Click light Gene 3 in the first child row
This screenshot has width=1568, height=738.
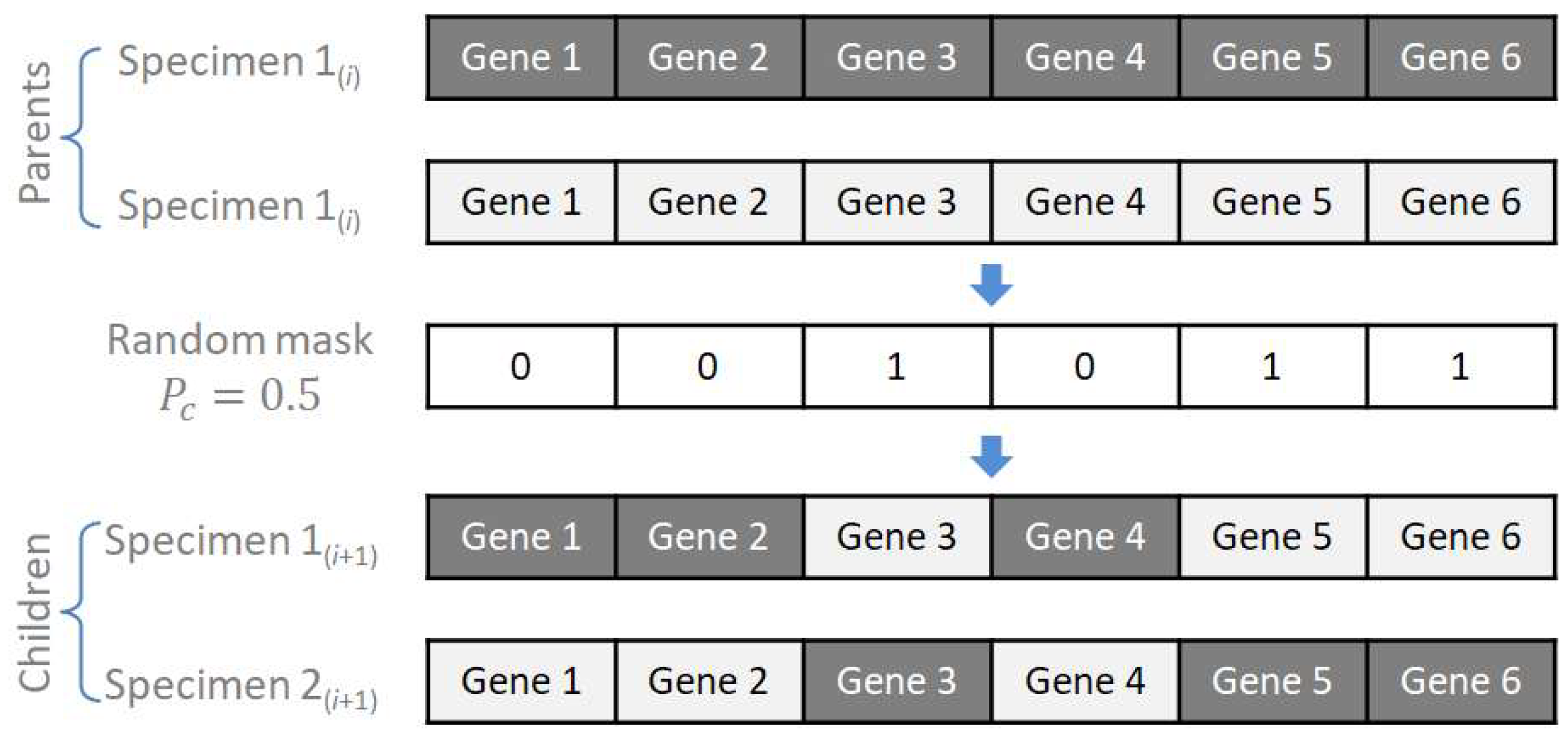(896, 537)
